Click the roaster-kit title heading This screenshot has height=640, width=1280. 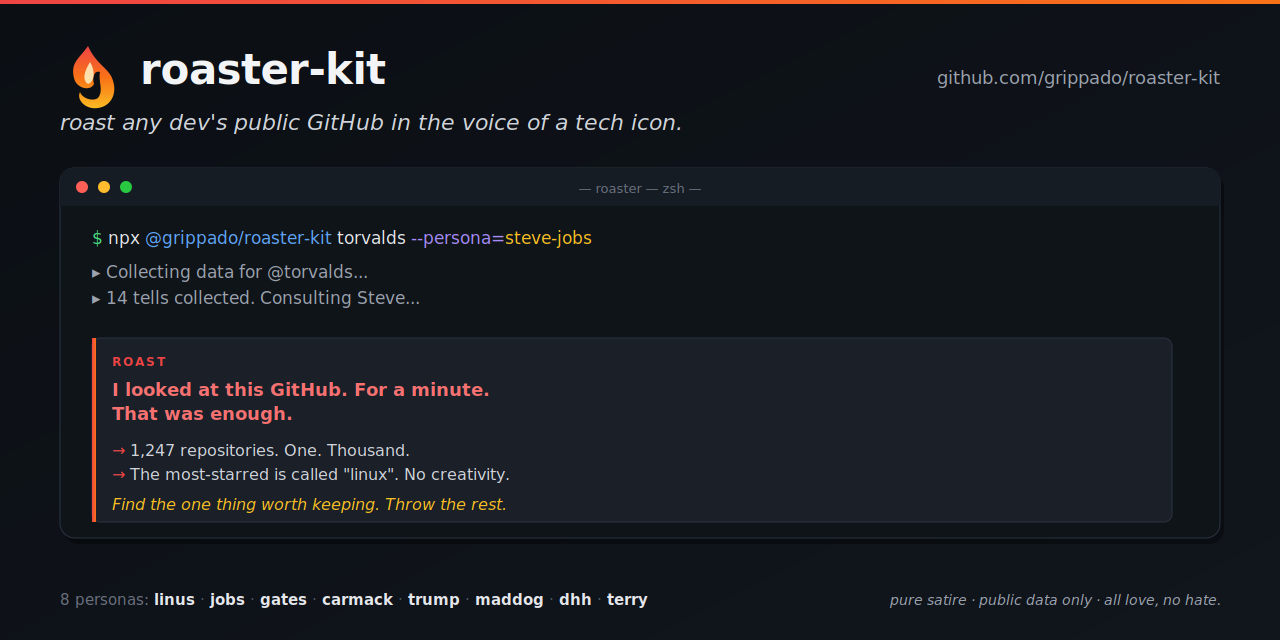[263, 70]
